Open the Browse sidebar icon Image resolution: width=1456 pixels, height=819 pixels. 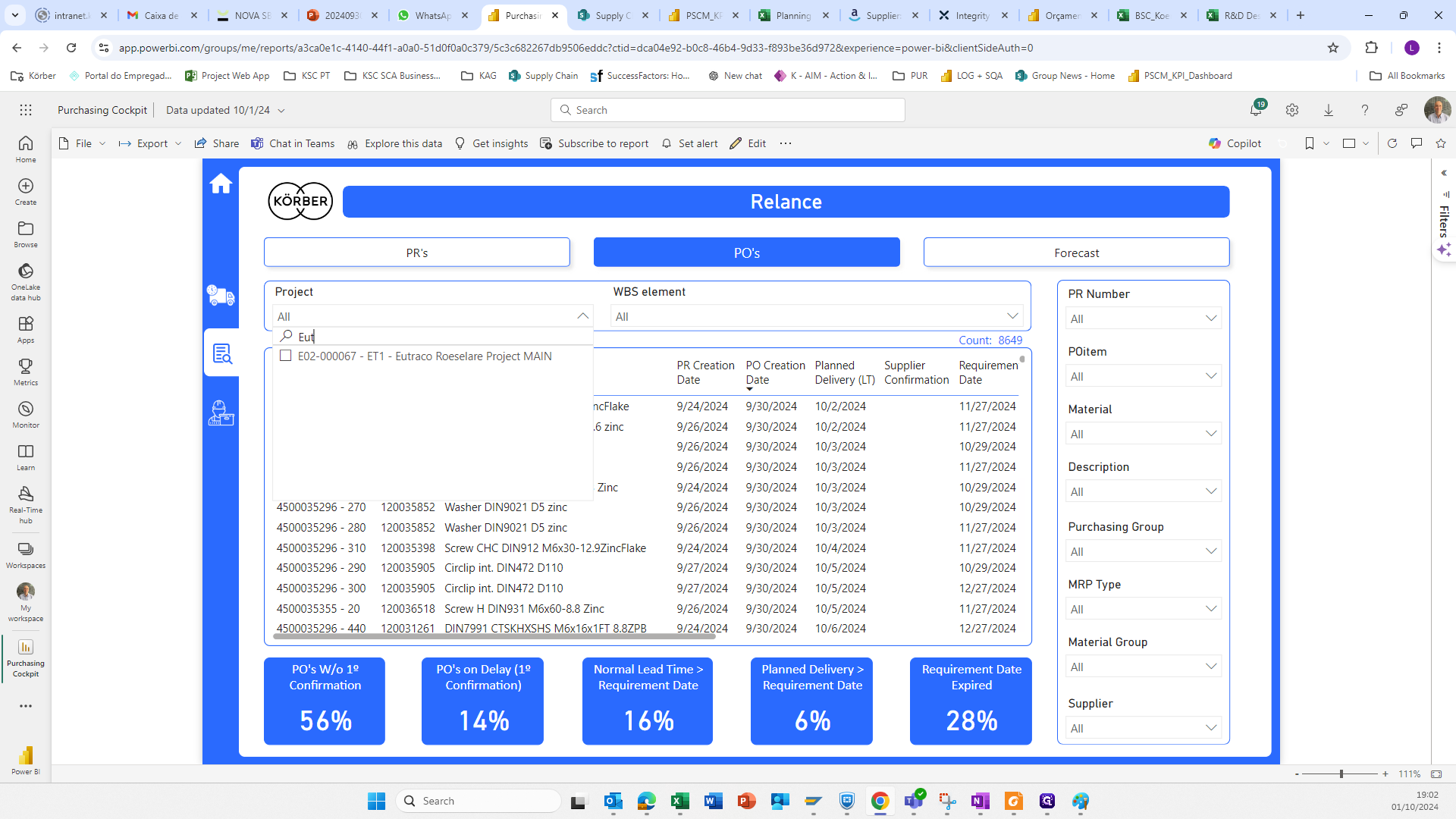[26, 234]
